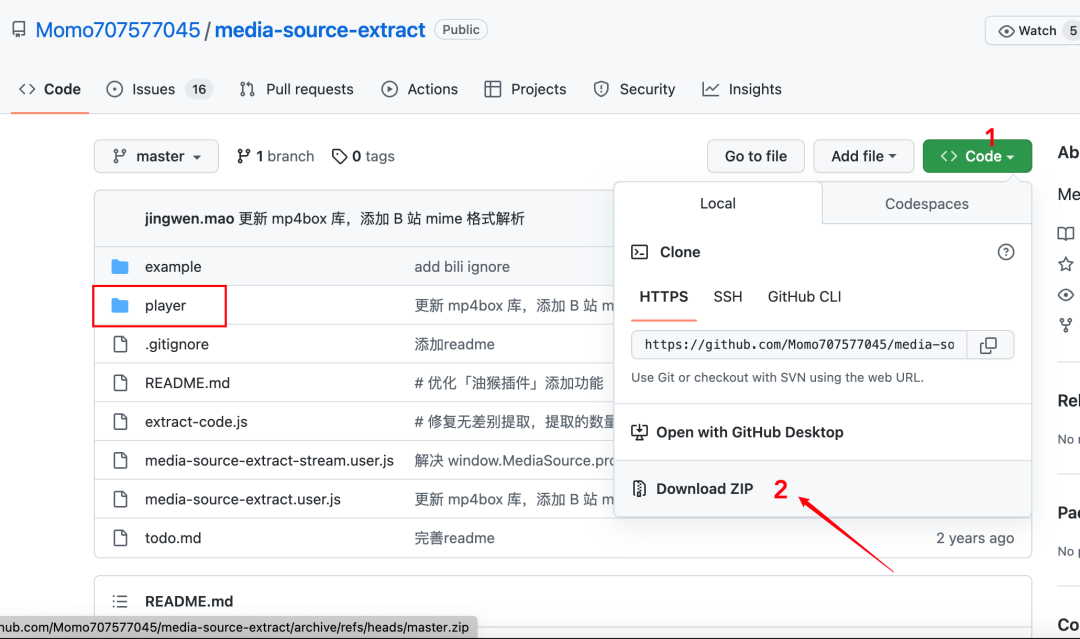View the 1 branch link
1080x639 pixels.
(x=275, y=156)
